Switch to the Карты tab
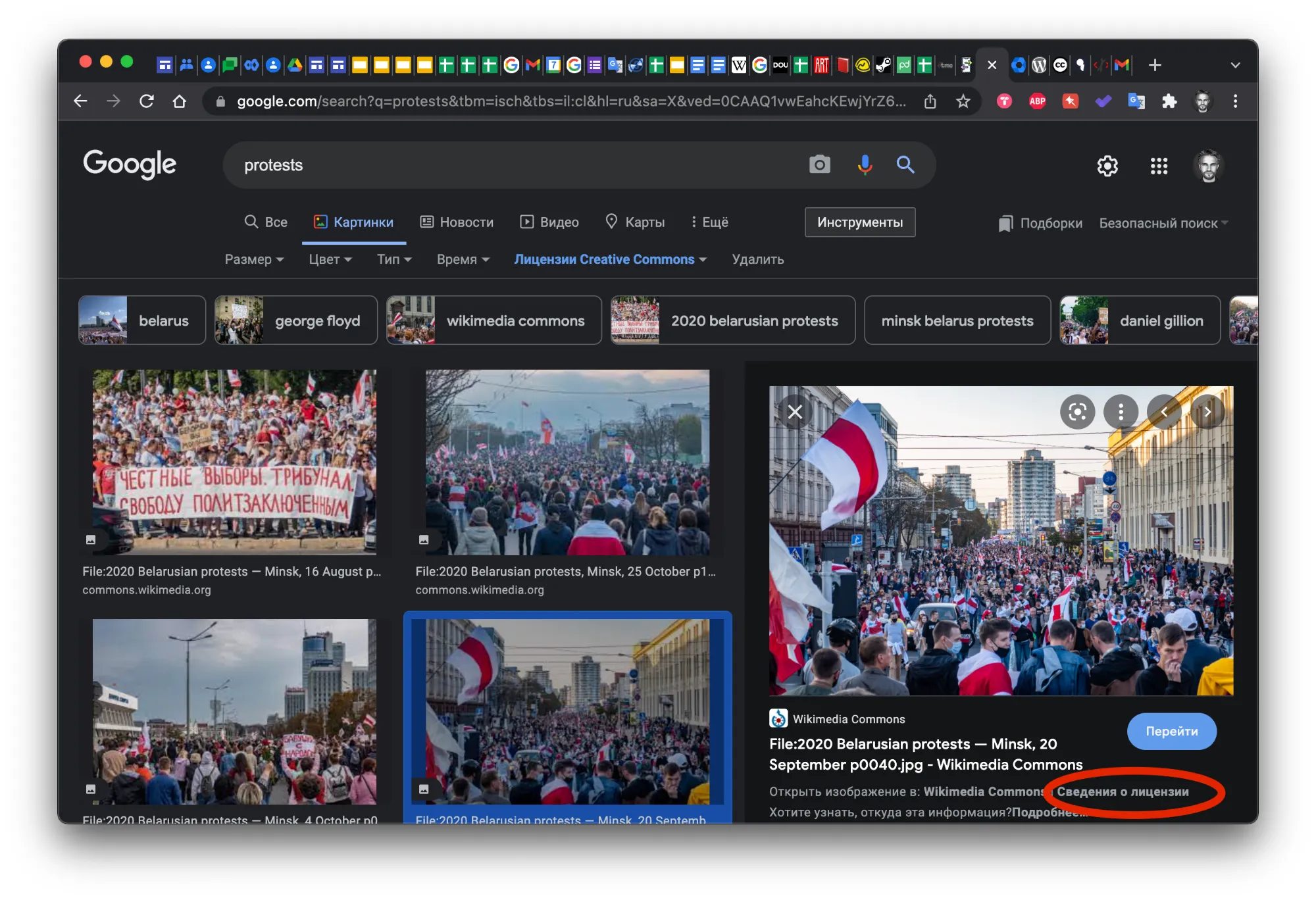Screen dimensions: 1316x900 point(635,222)
